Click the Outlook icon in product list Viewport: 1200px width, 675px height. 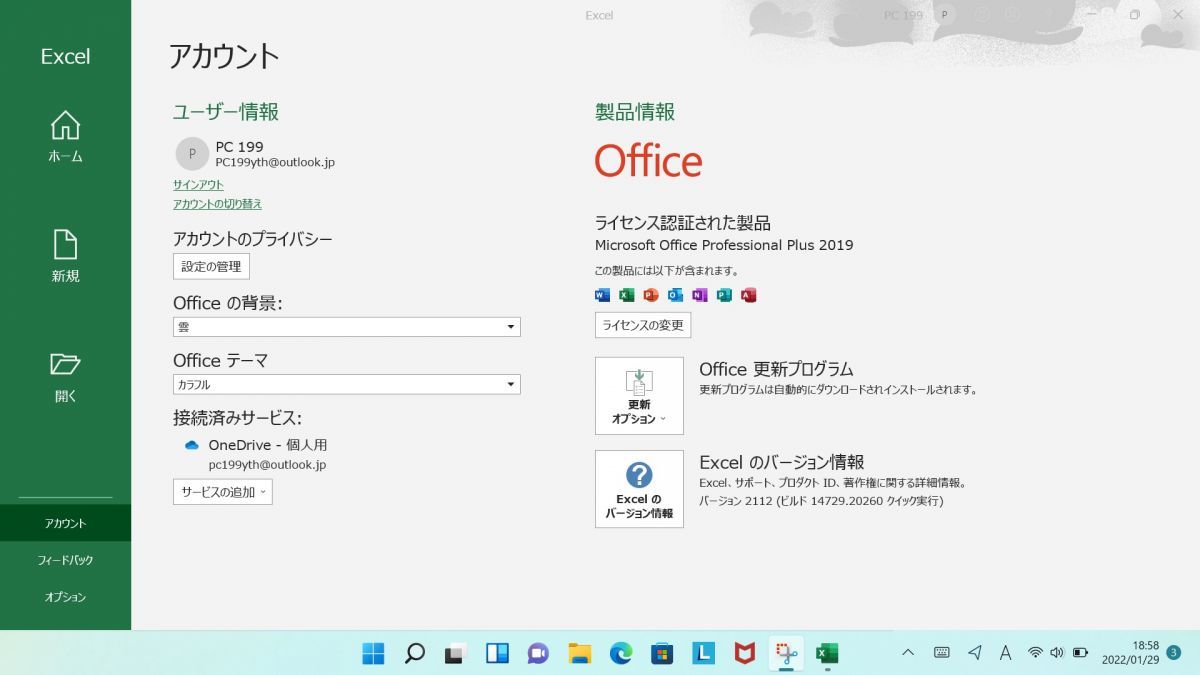(x=675, y=295)
